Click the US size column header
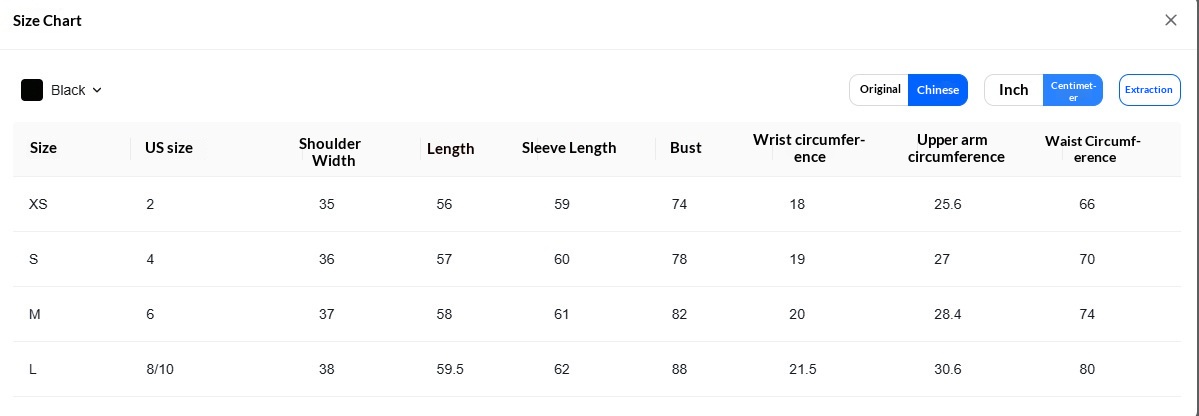This screenshot has height=416, width=1199. click(x=169, y=148)
